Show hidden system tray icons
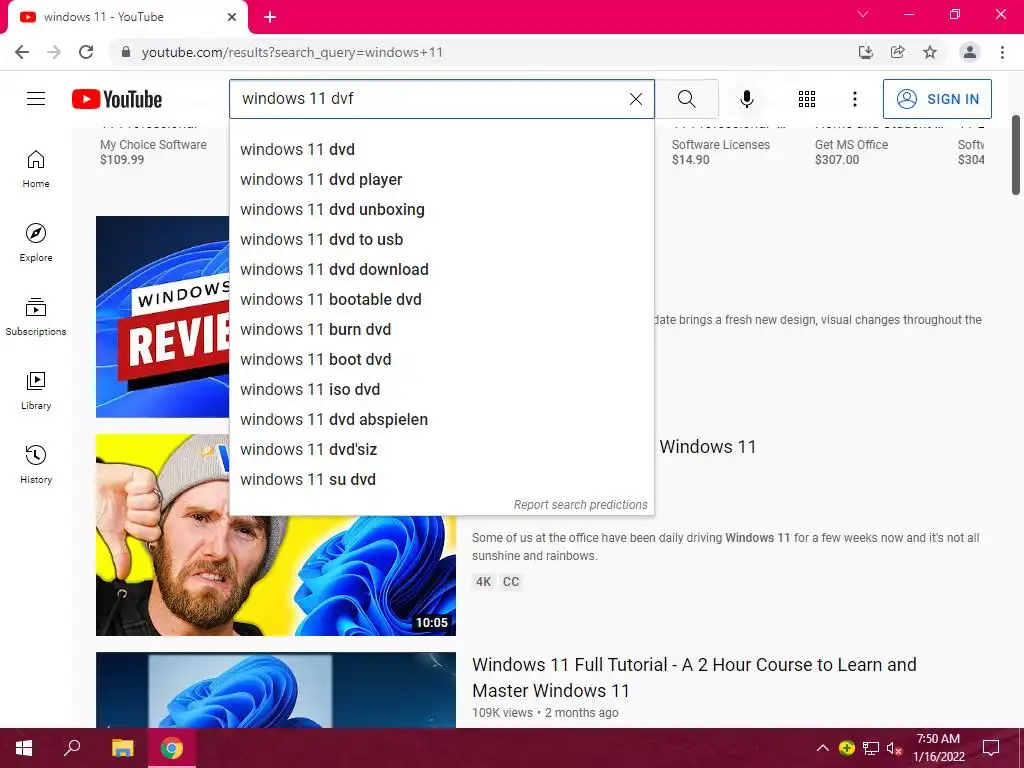This screenshot has height=768, width=1024. [x=823, y=748]
